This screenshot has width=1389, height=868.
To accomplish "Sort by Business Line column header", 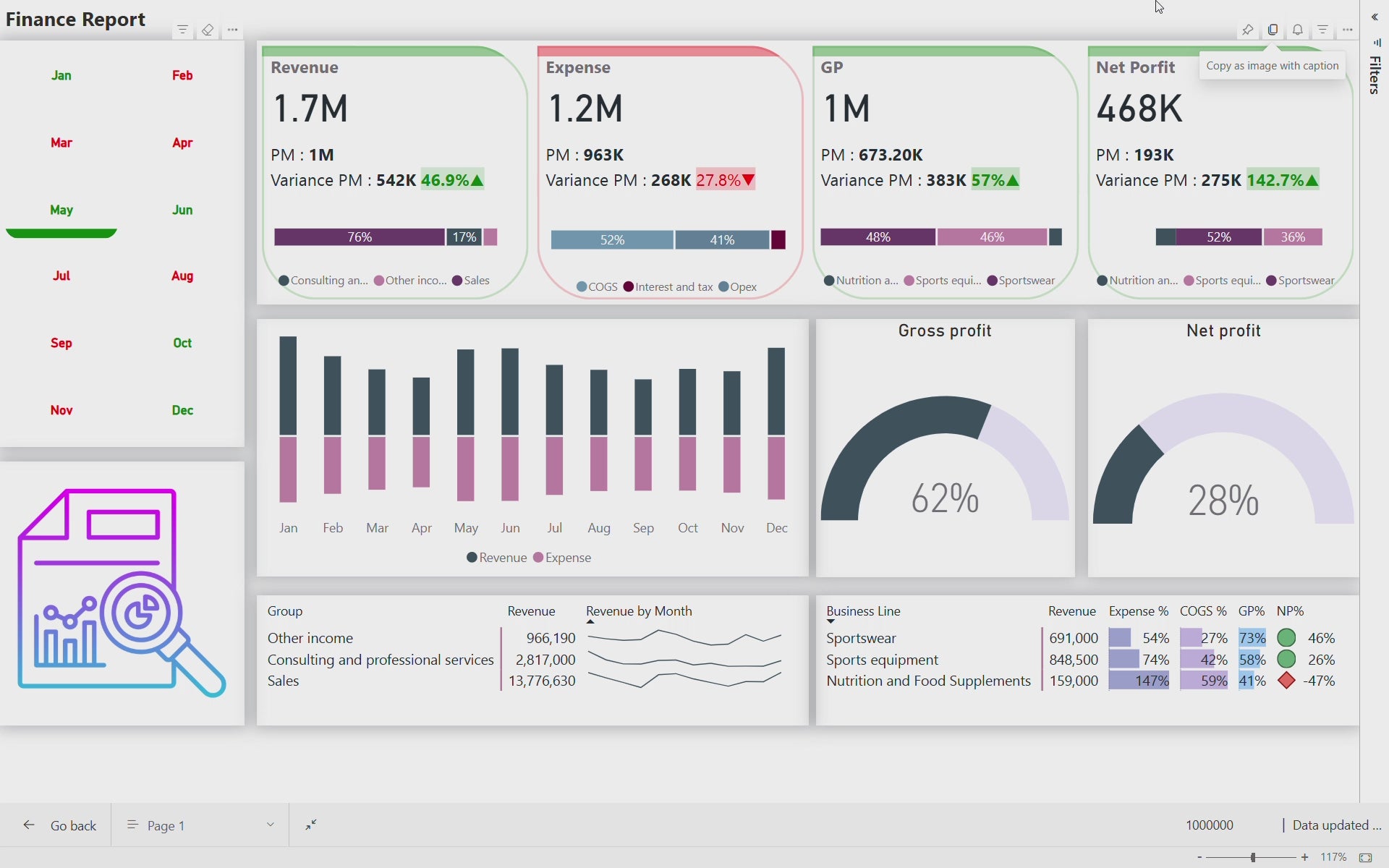I will coord(863,611).
